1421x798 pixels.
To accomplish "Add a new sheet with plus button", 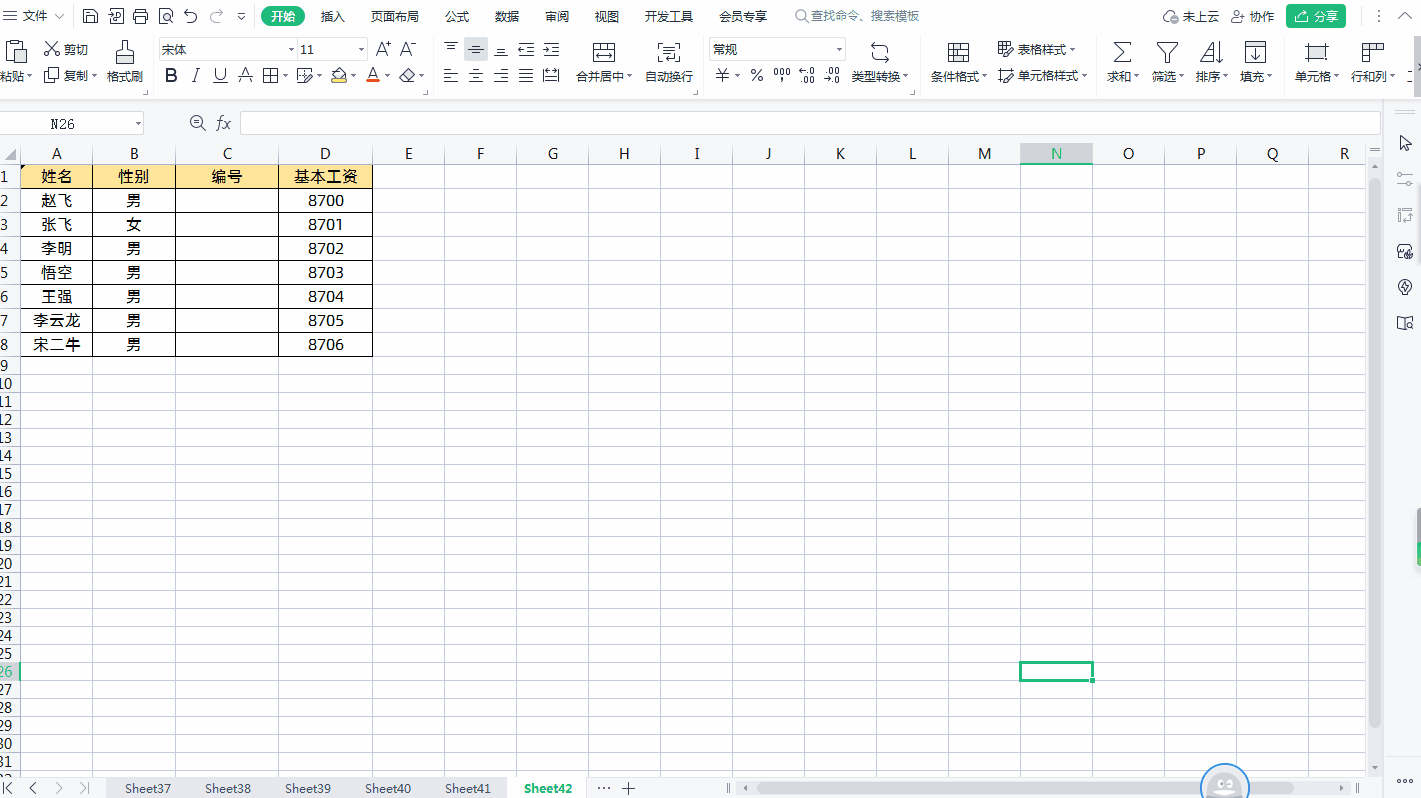I will [x=628, y=788].
